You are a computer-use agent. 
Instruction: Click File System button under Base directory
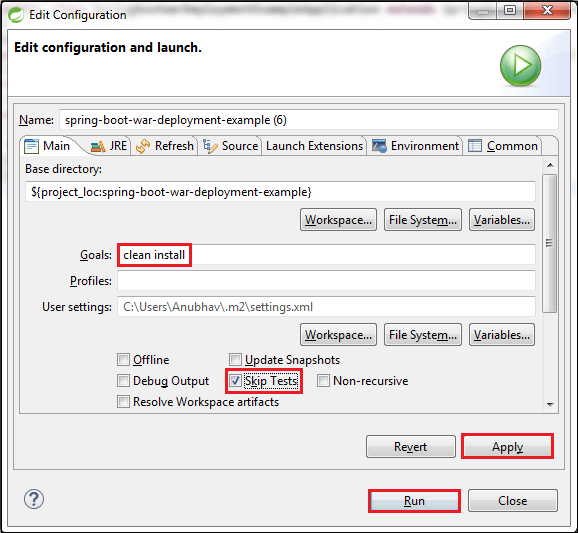click(423, 220)
